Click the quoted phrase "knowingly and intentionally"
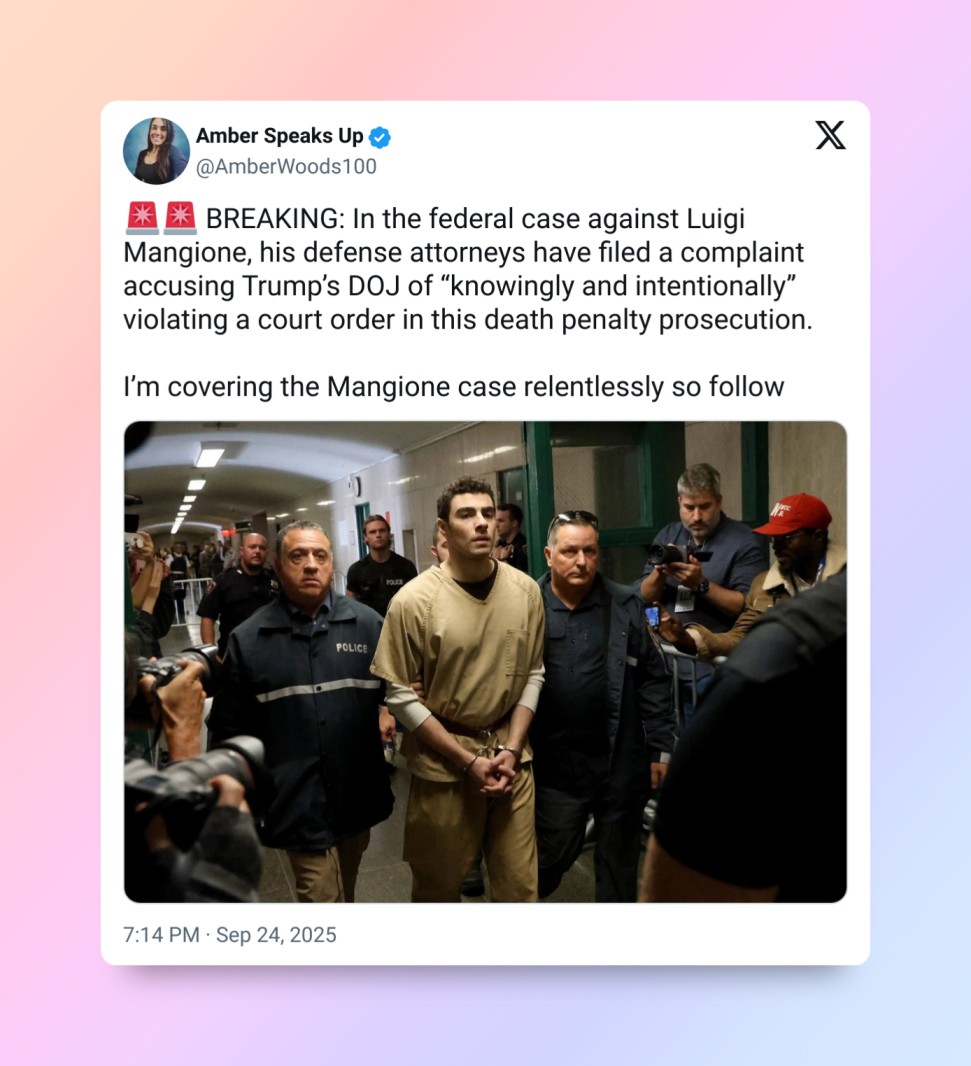Viewport: 971px width, 1066px height. (619, 287)
